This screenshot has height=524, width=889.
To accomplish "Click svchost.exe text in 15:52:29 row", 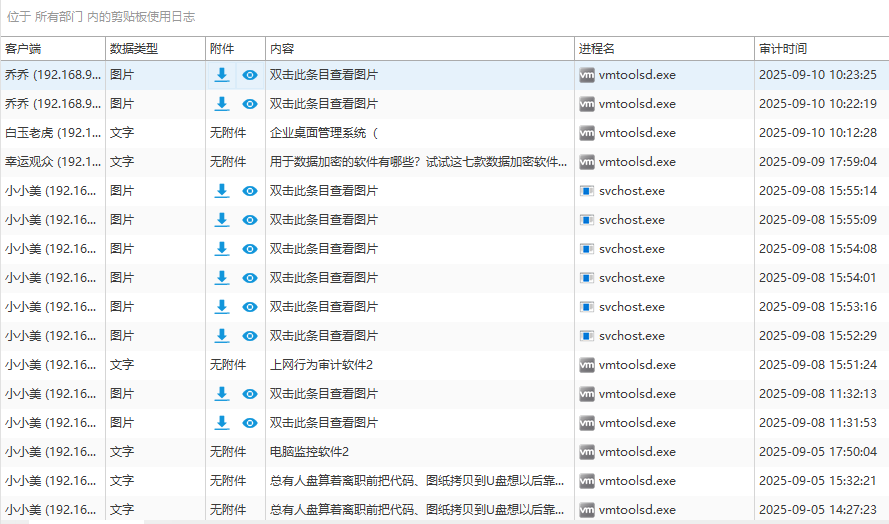I will 632,336.
